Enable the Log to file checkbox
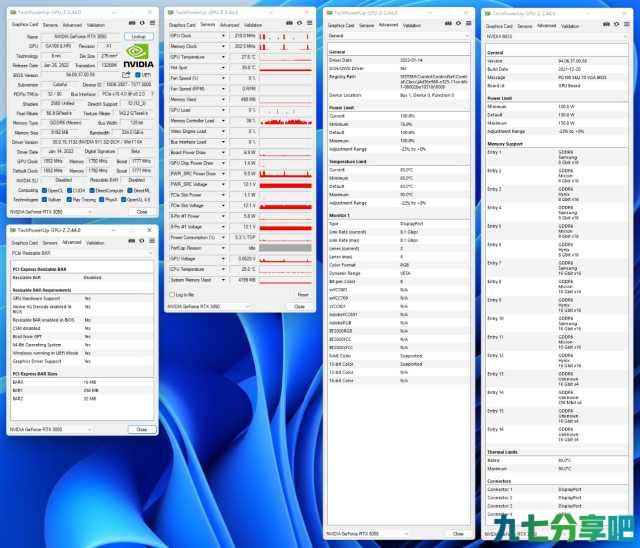The width and height of the screenshot is (640, 548). 172,295
